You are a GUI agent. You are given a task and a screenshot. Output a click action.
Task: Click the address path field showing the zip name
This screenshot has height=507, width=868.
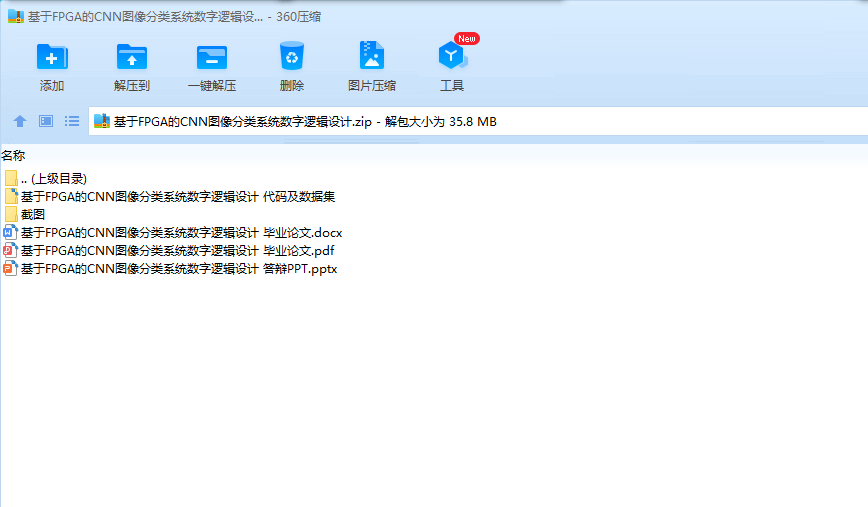coord(478,121)
